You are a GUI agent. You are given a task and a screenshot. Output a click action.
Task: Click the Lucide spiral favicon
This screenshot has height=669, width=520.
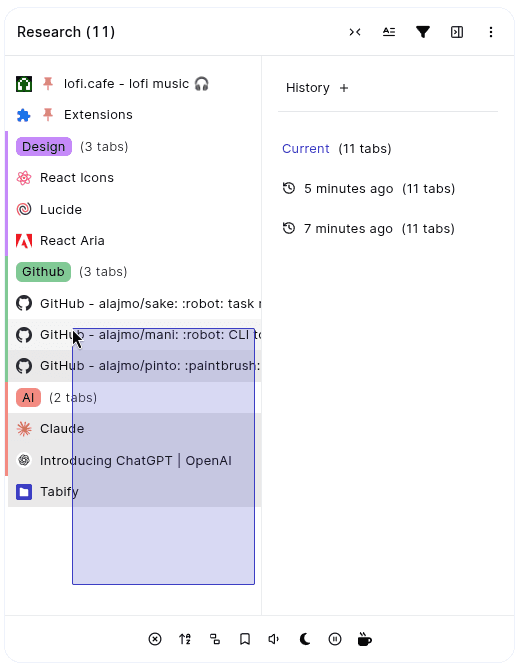click(24, 209)
